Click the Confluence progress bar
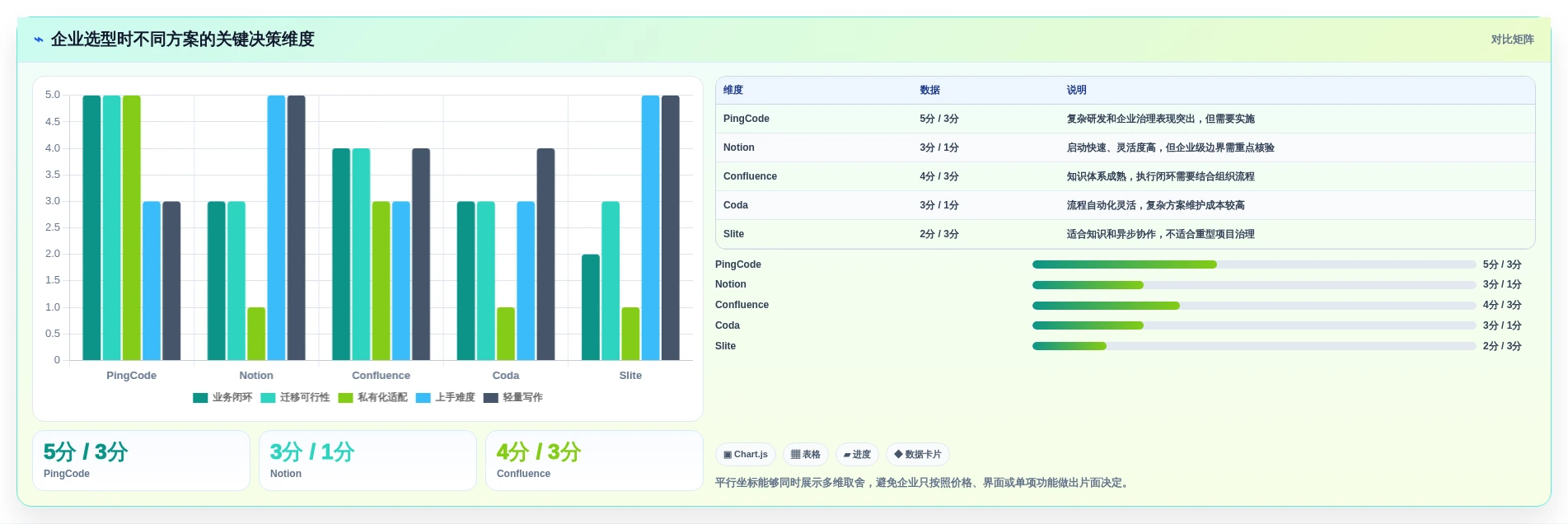 [1254, 306]
